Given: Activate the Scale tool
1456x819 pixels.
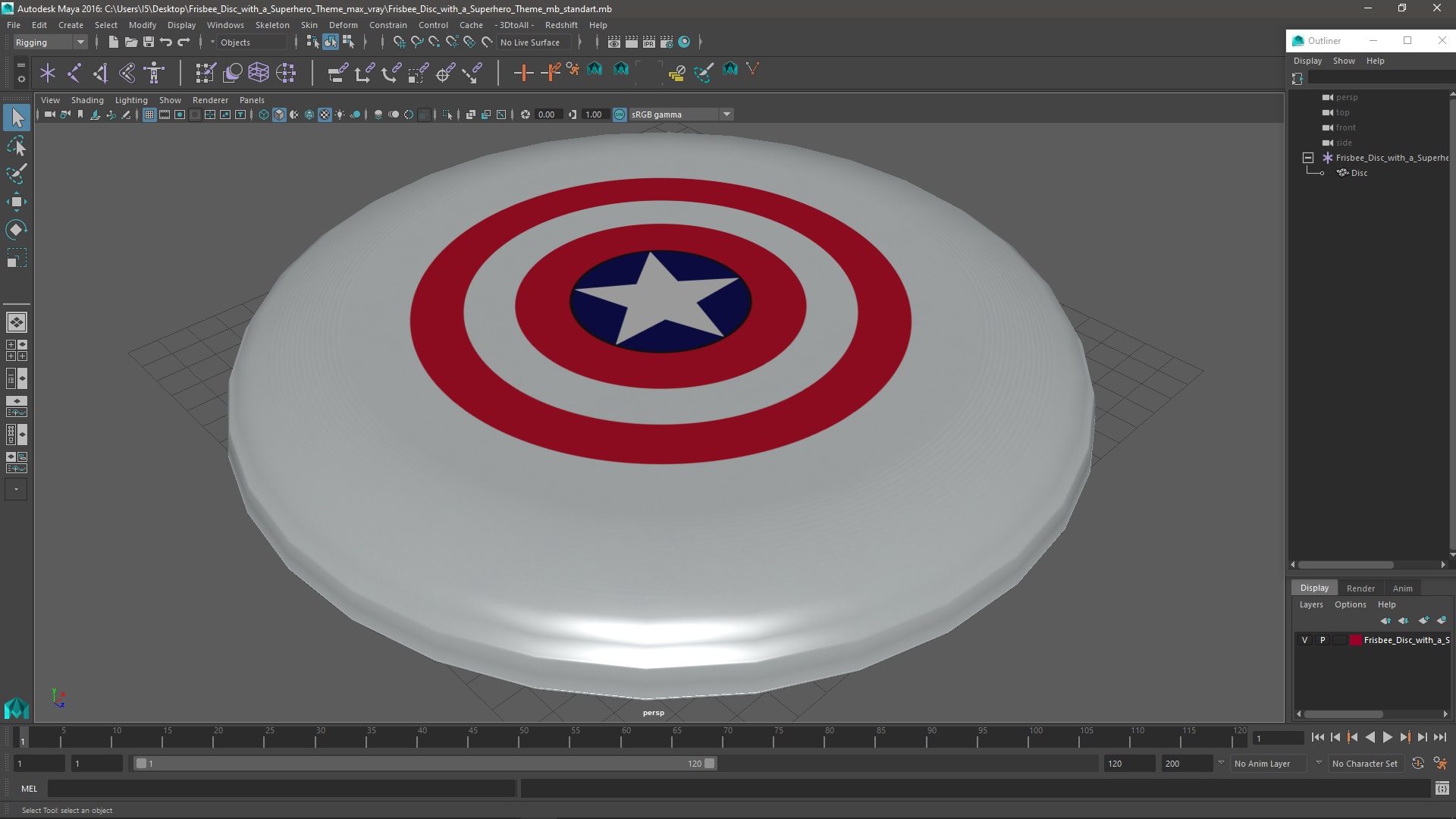Looking at the screenshot, I should coord(17,258).
